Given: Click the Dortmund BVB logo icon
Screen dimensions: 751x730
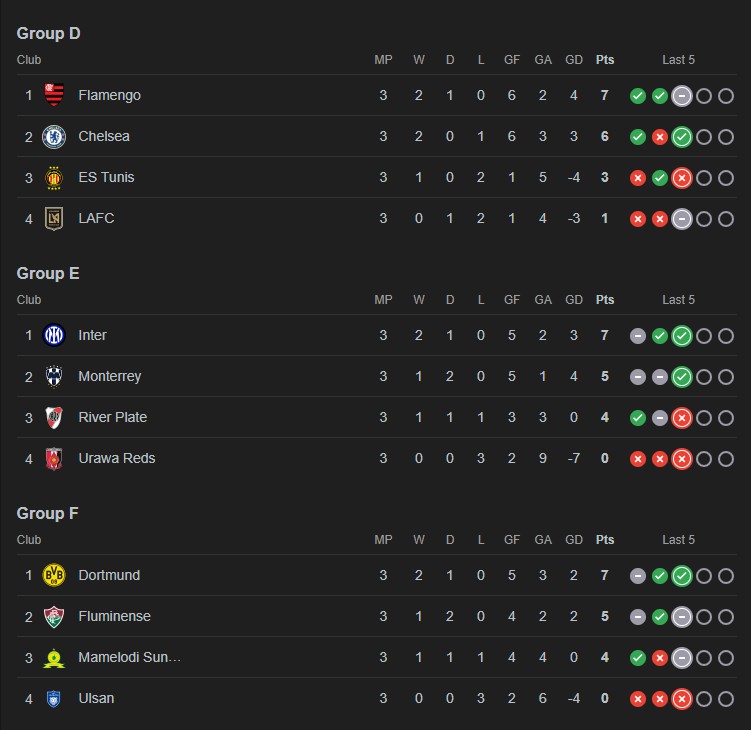Looking at the screenshot, I should click(x=54, y=576).
